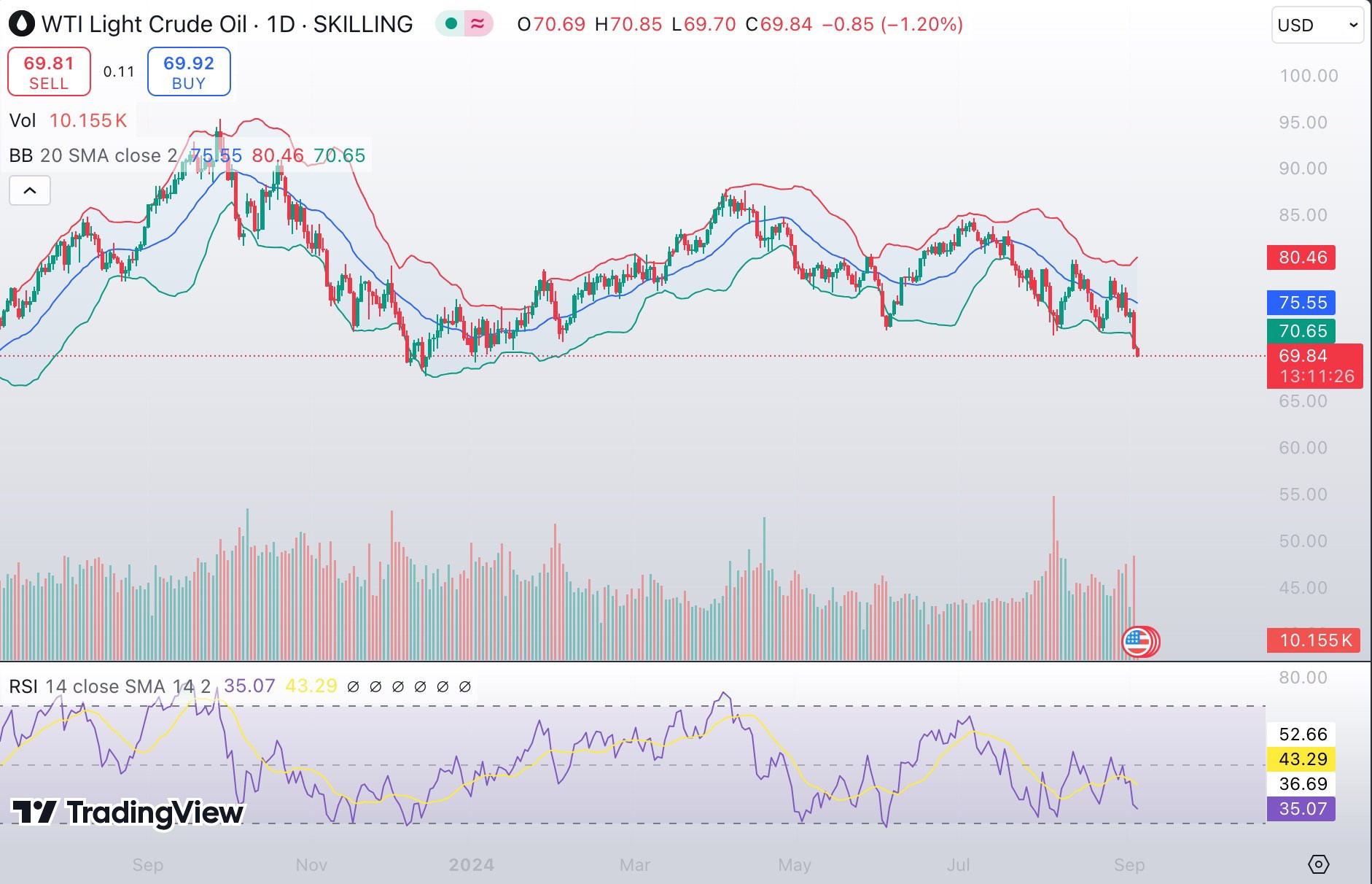Click the 45.00 price axis label

(x=1303, y=588)
